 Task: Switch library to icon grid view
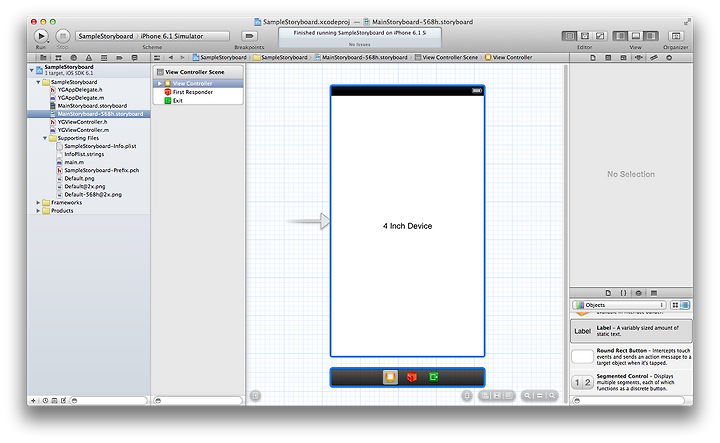click(675, 305)
